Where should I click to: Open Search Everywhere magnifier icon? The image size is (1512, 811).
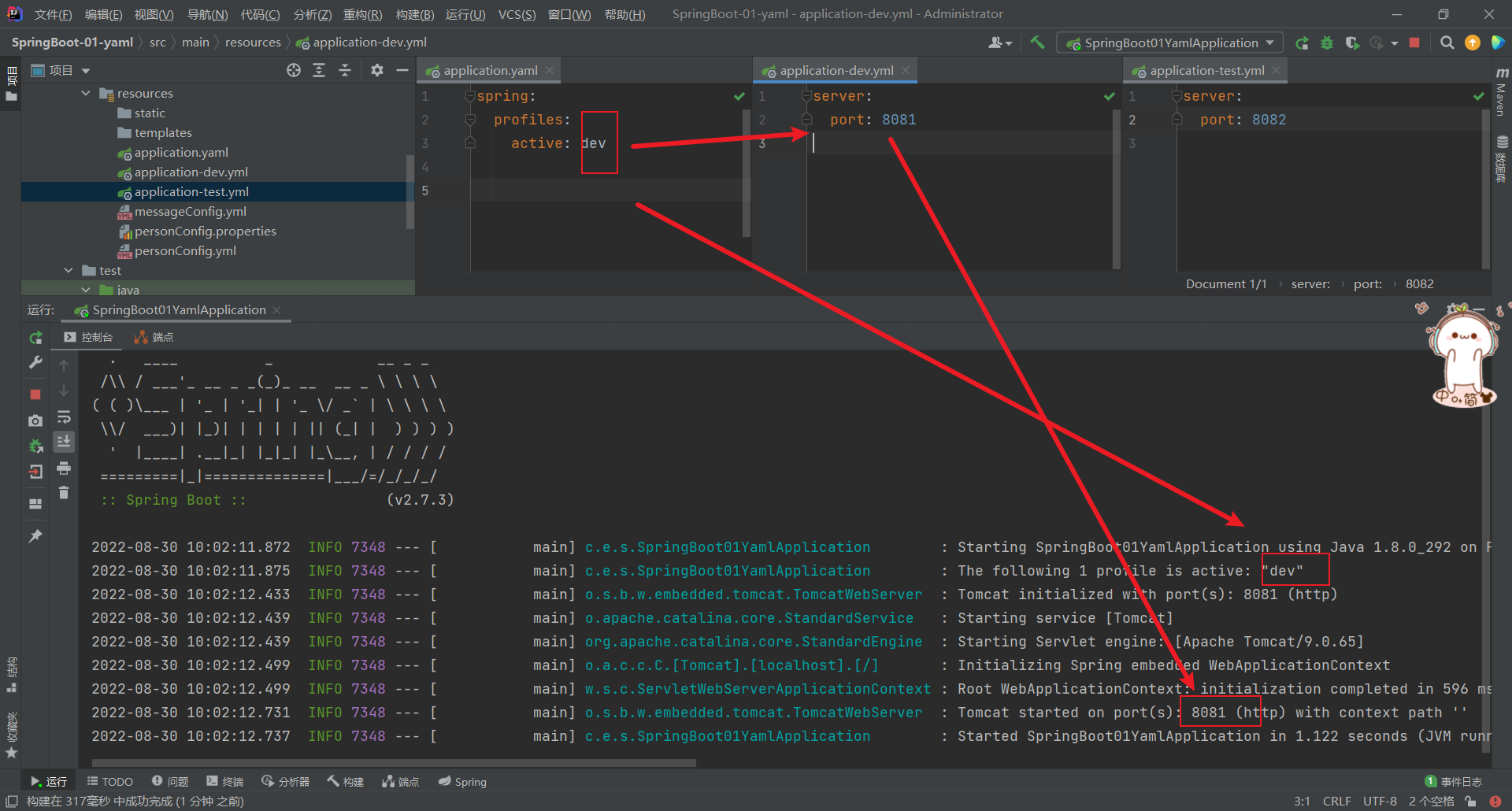[1447, 43]
